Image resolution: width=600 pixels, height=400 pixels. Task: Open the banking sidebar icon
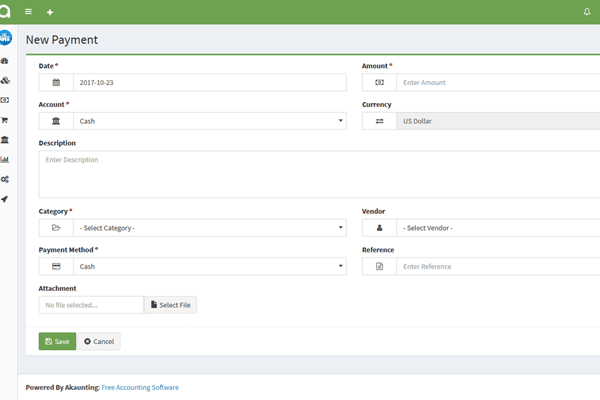[x=5, y=140]
